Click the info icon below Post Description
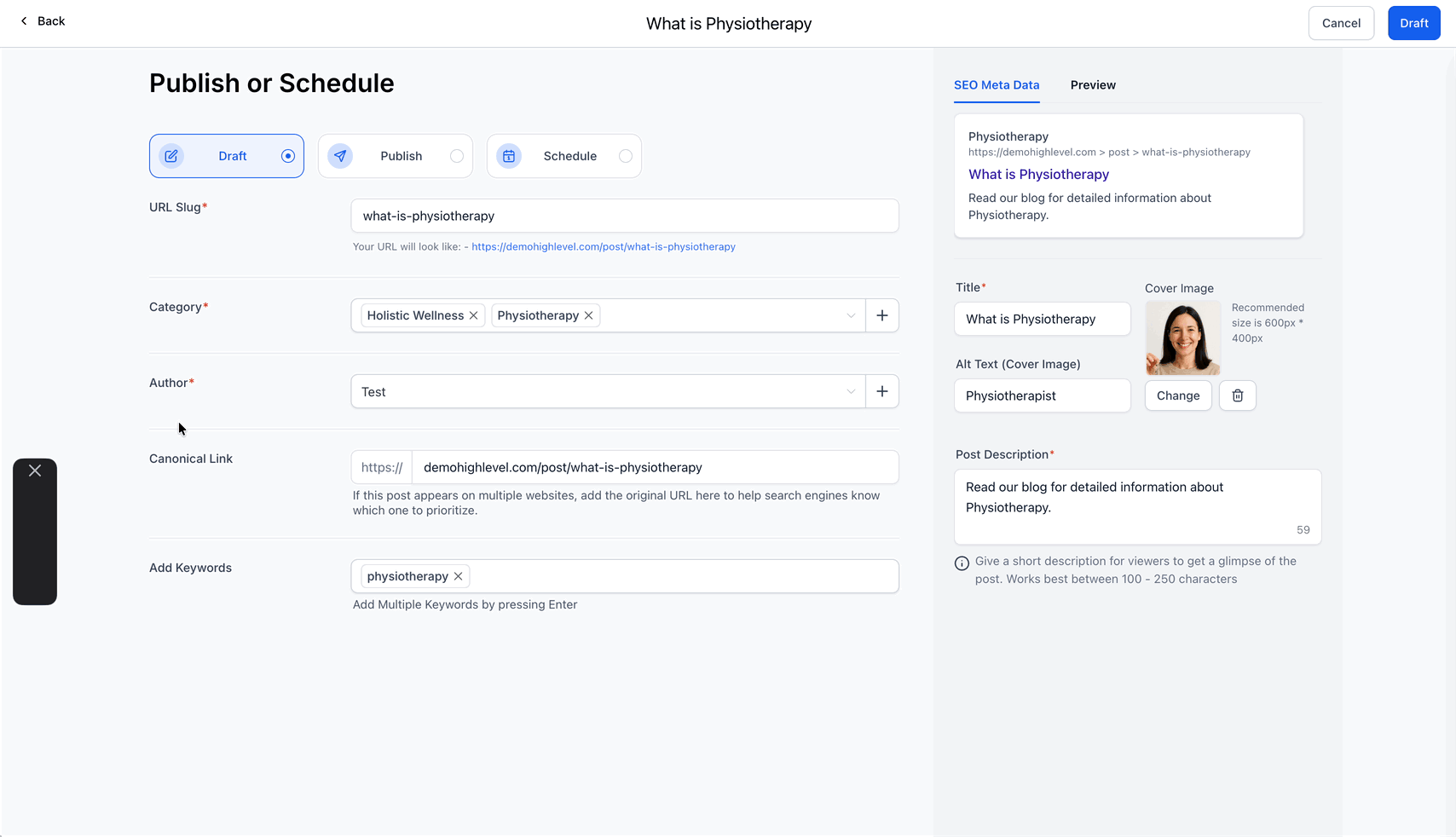This screenshot has width=1456, height=837. [962, 563]
